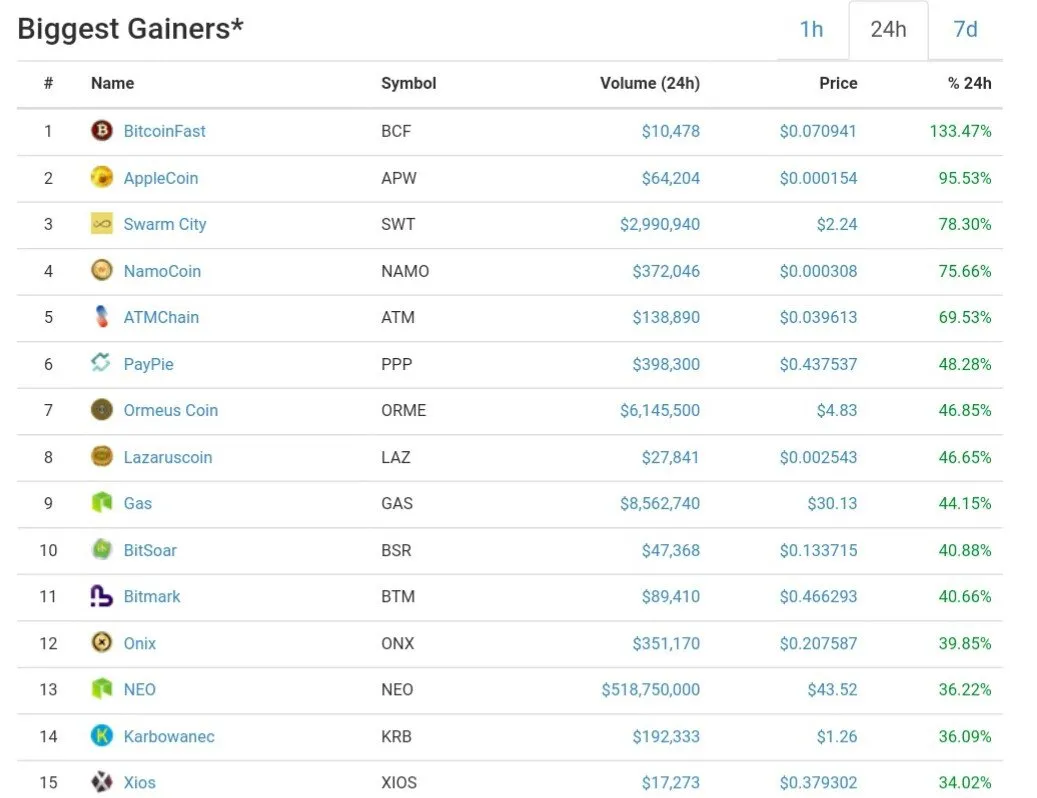
Task: Click the ATMChain logo icon
Action: pyautogui.click(x=101, y=317)
